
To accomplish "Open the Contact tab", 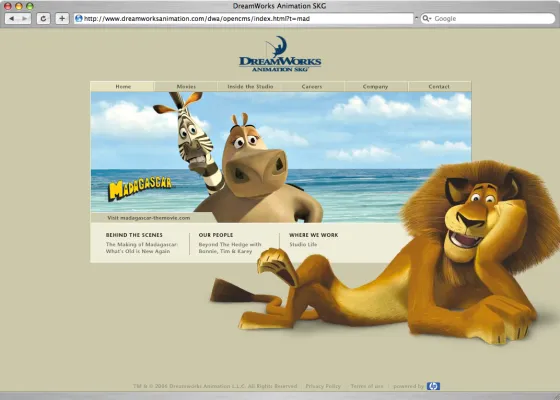I will tap(439, 86).
